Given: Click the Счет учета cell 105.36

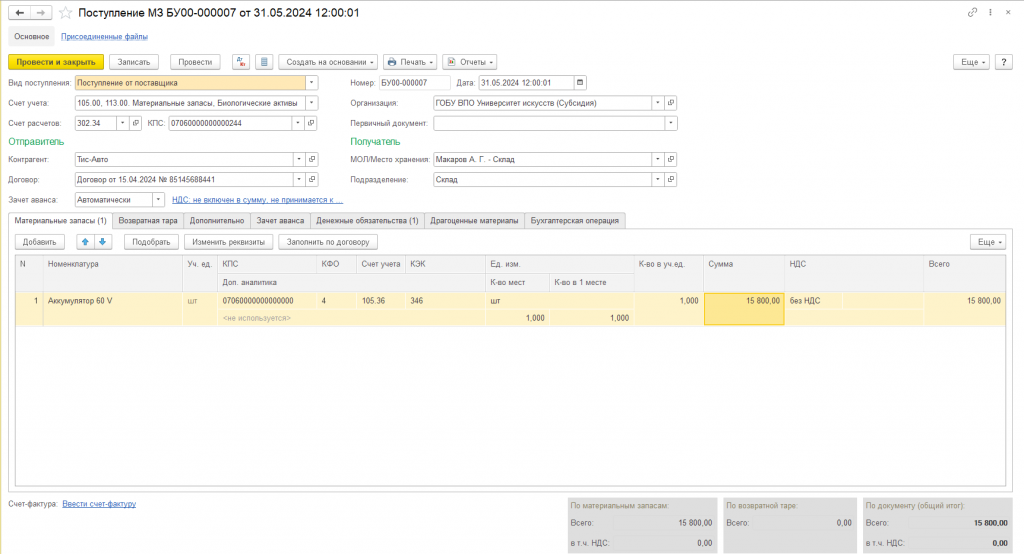Looking at the screenshot, I should (x=380, y=301).
